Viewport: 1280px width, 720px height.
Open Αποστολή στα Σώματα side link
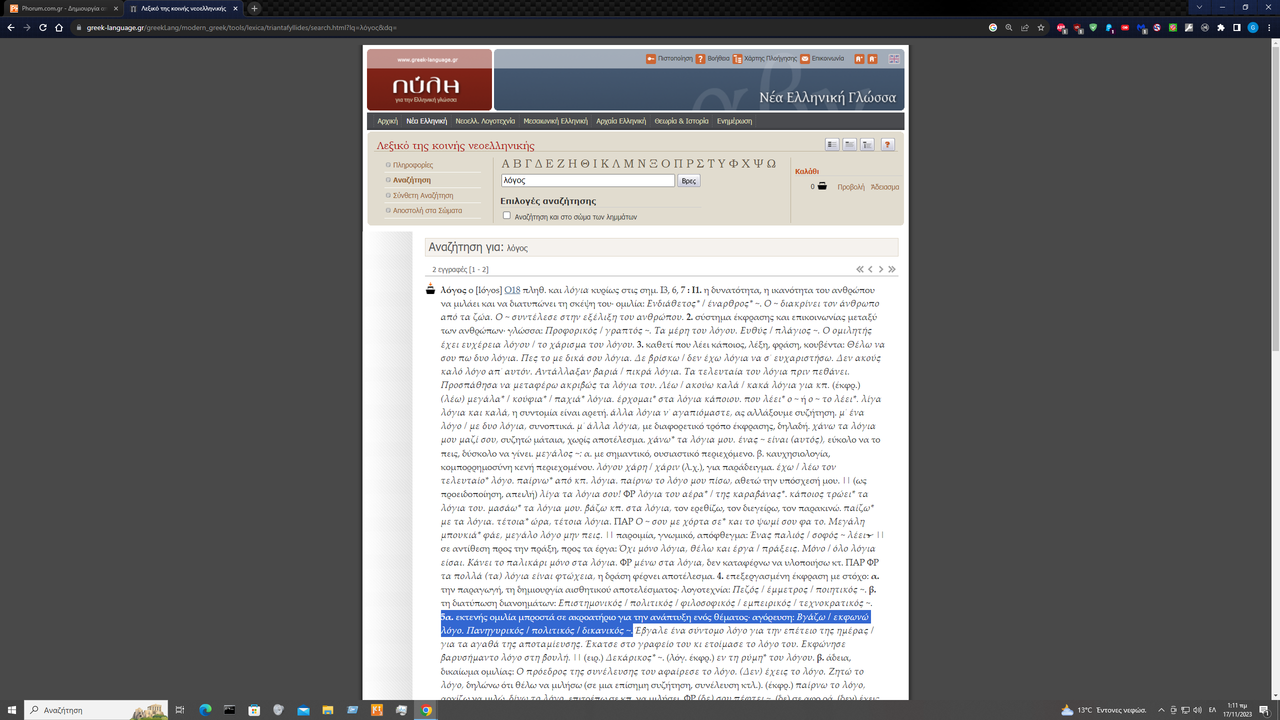(x=428, y=211)
